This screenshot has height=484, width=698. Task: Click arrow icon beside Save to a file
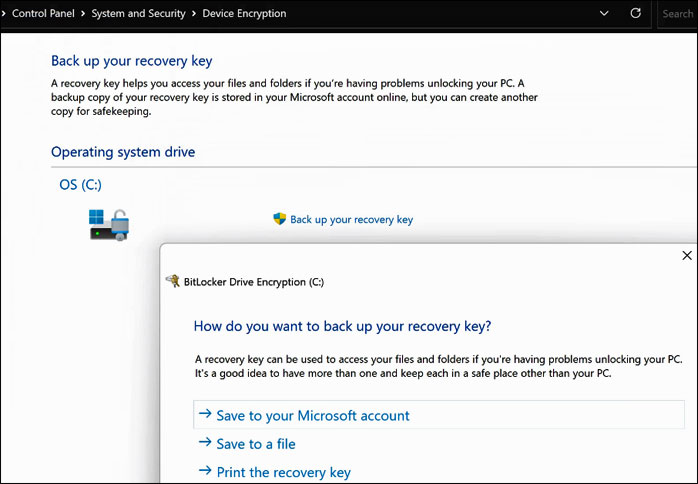click(x=205, y=442)
